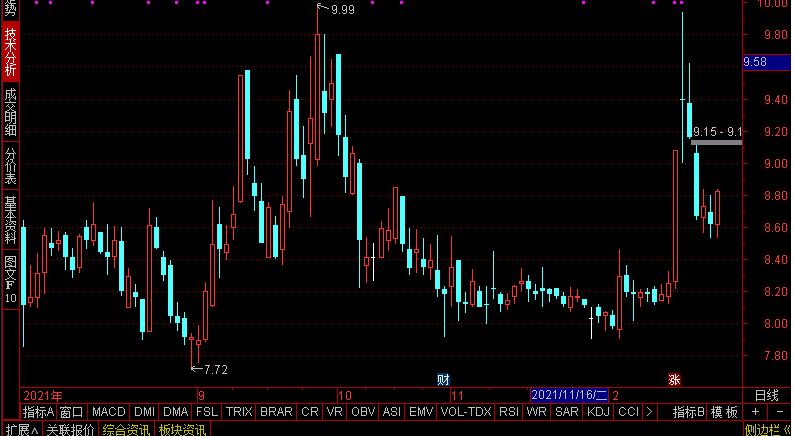Open the 指标B indicator menu
Screen dimensions: 793x436
688,412
